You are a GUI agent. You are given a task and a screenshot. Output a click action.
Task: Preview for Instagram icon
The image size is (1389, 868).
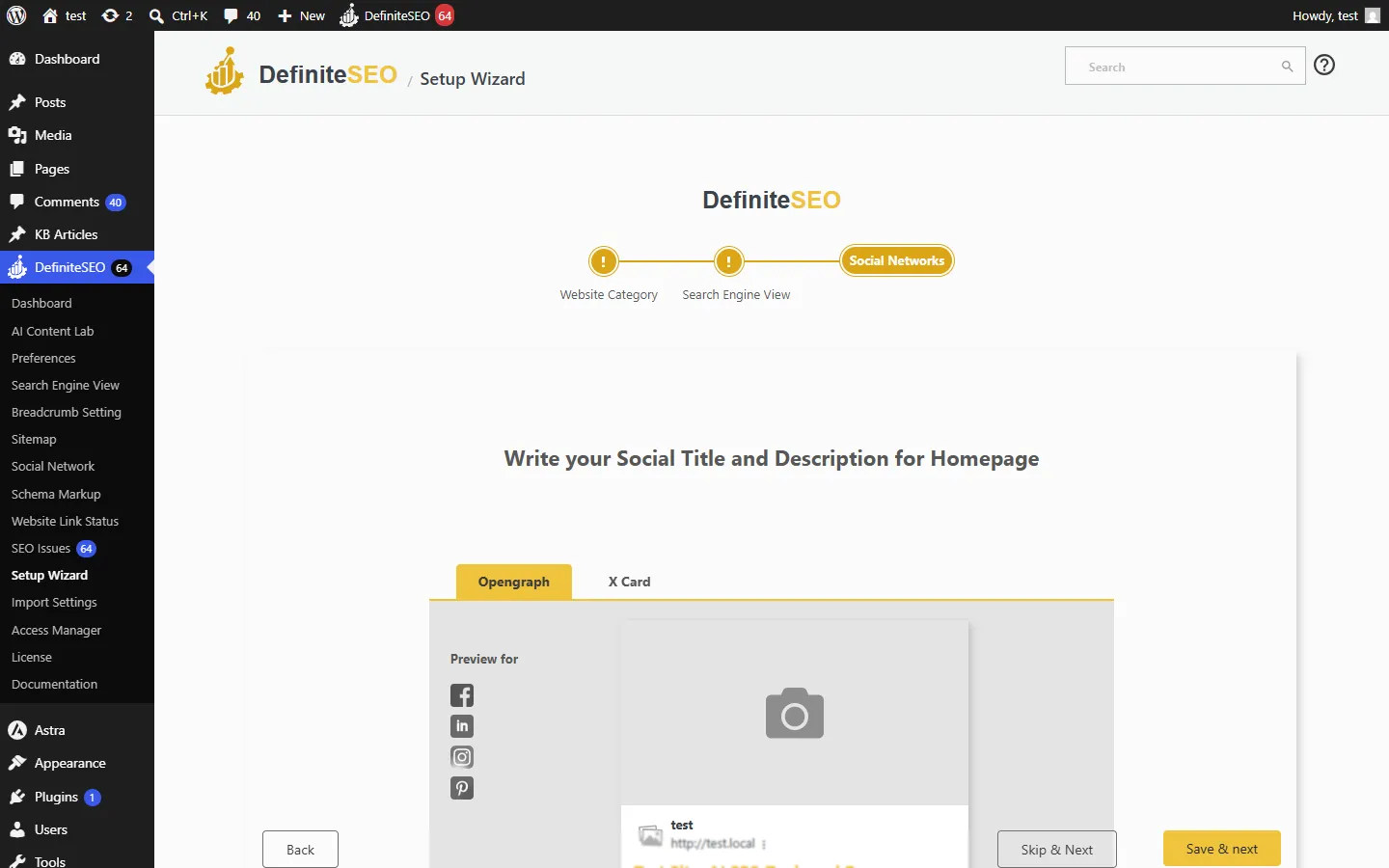click(x=462, y=757)
